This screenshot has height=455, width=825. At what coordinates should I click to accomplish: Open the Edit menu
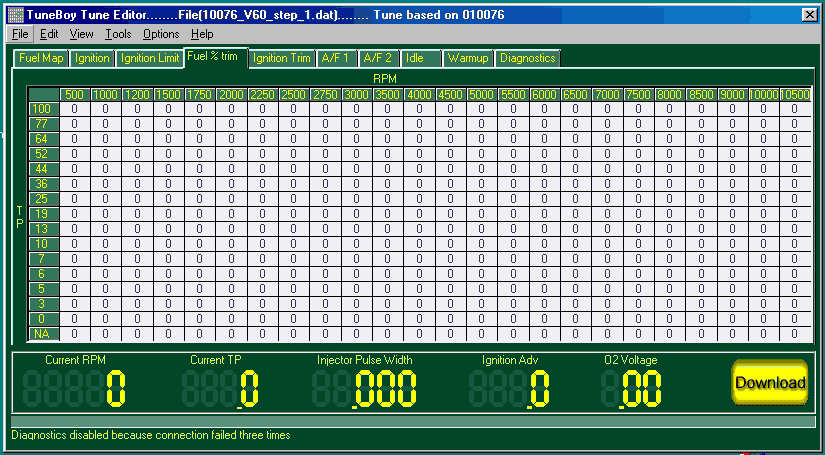tap(49, 34)
